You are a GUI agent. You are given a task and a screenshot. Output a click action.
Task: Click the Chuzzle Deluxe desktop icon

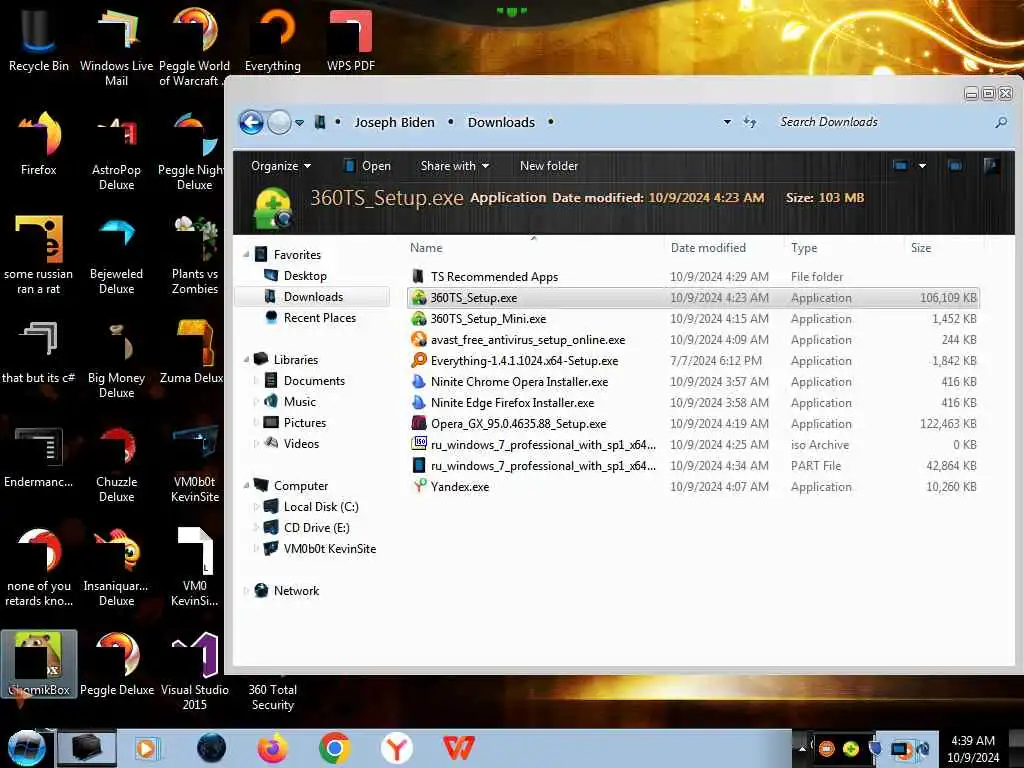pos(116,464)
